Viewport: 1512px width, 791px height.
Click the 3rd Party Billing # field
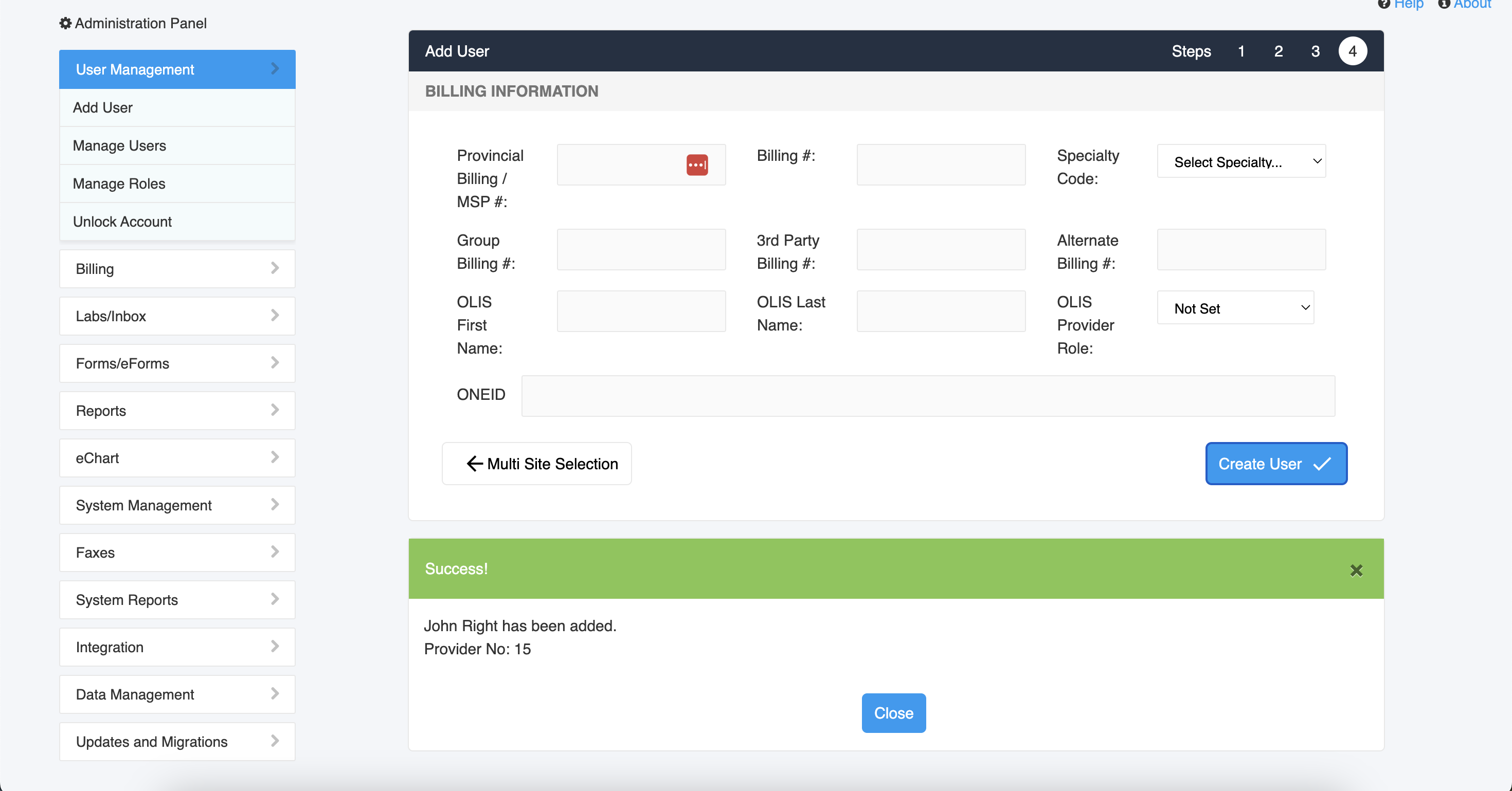941,249
